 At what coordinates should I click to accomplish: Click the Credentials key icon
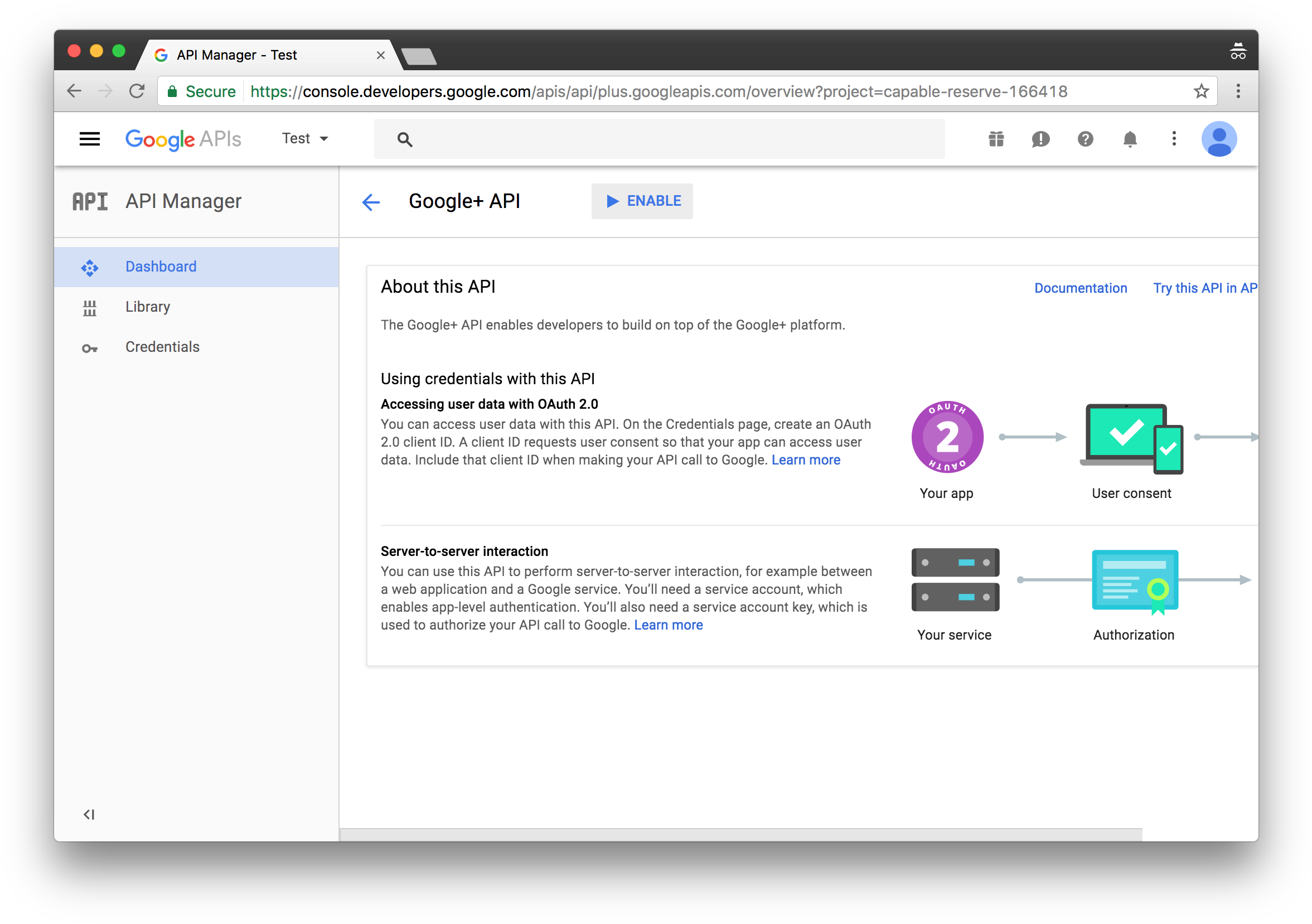(x=90, y=348)
